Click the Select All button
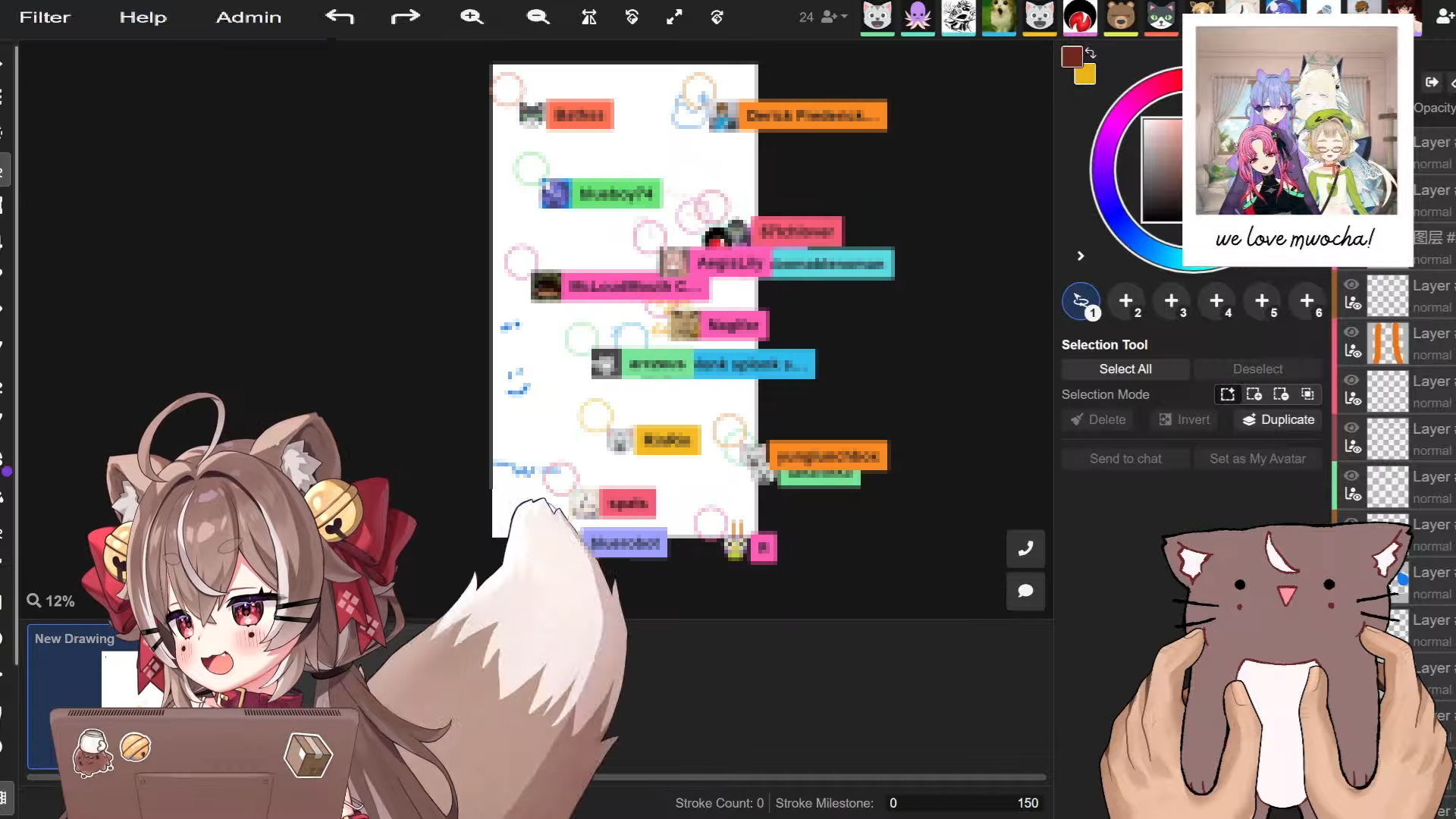The height and width of the screenshot is (819, 1456). (1125, 369)
